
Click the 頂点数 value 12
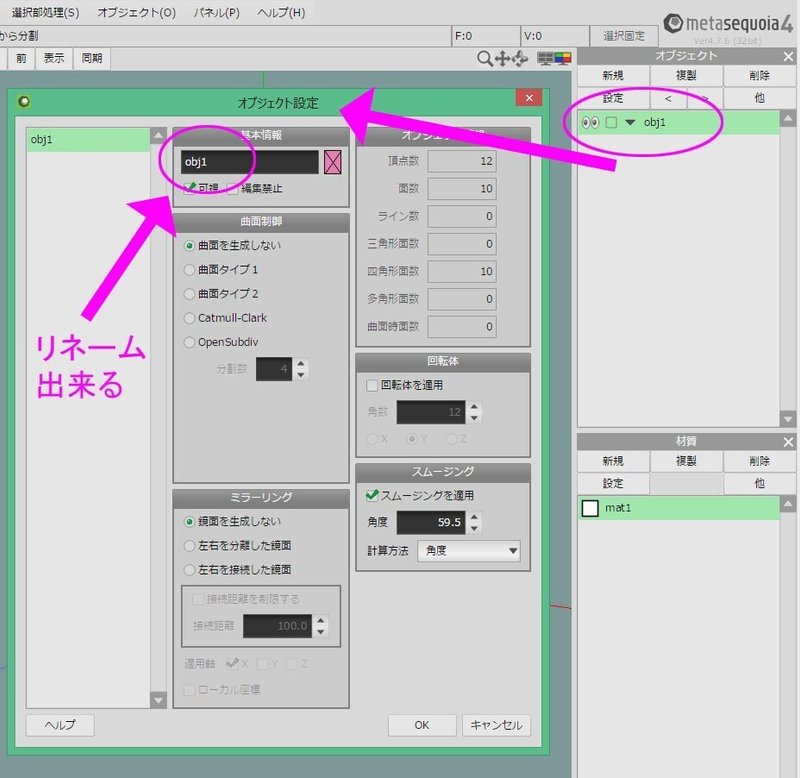pos(462,161)
